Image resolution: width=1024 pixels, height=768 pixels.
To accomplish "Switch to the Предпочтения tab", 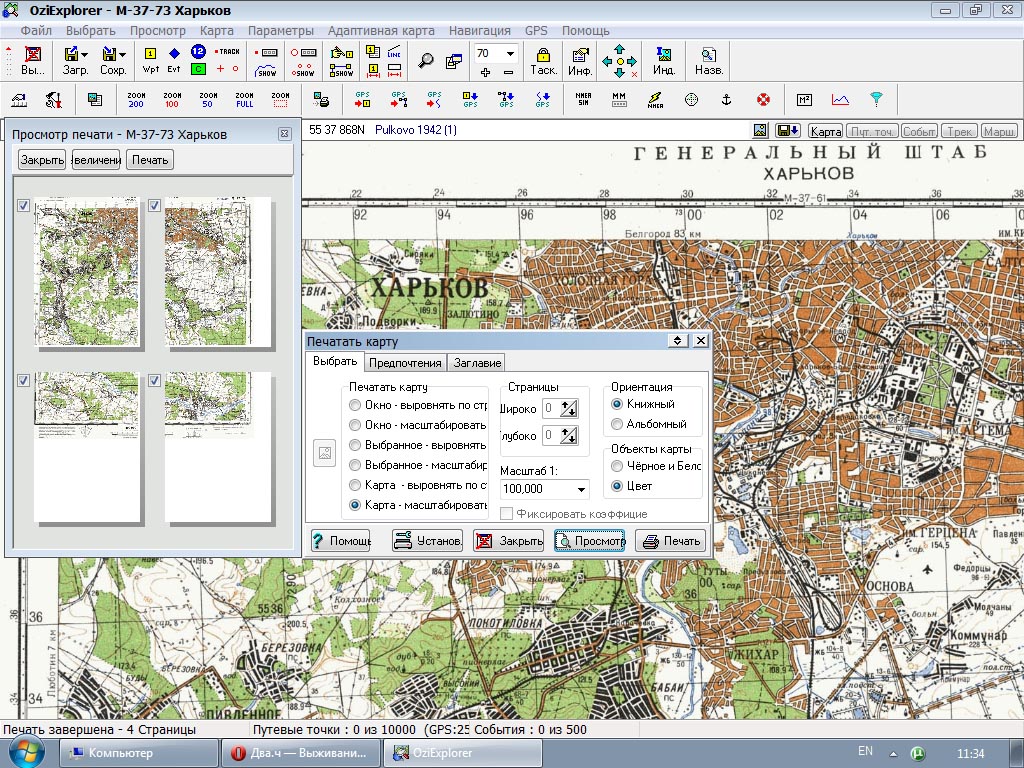I will [x=405, y=363].
